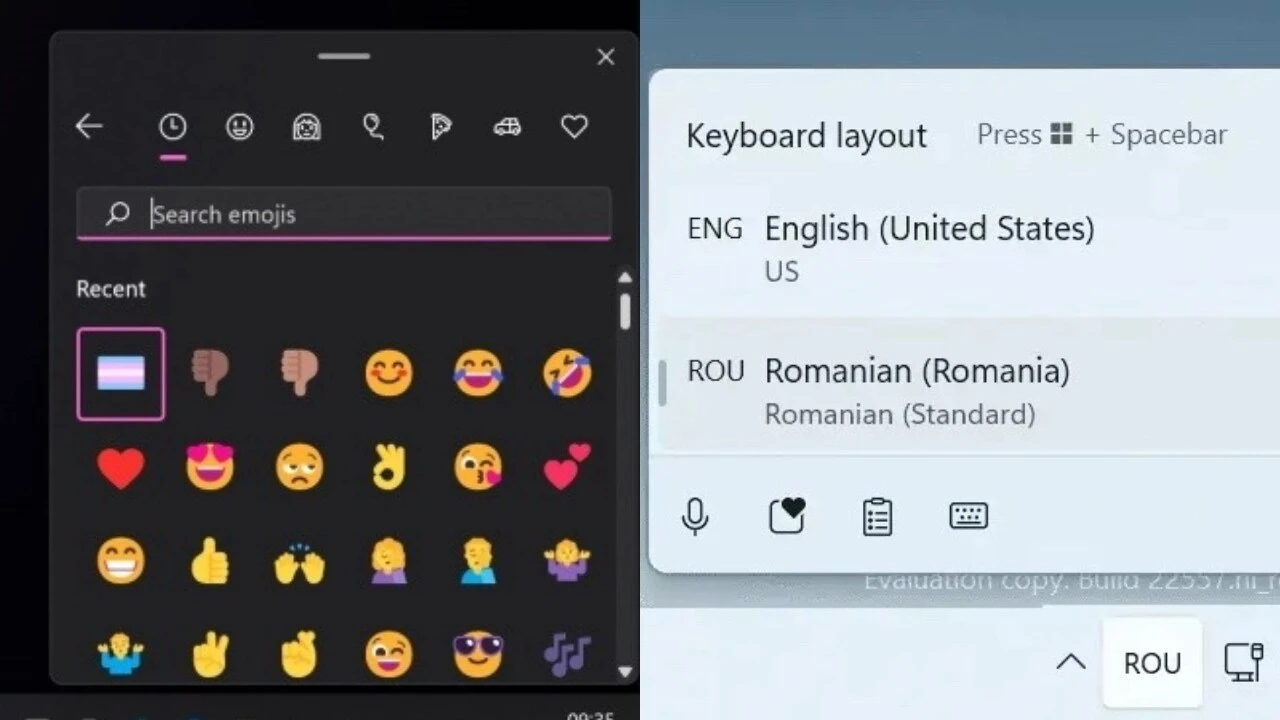This screenshot has width=1280, height=720.
Task: Open the touch keyboard icon
Action: point(967,516)
